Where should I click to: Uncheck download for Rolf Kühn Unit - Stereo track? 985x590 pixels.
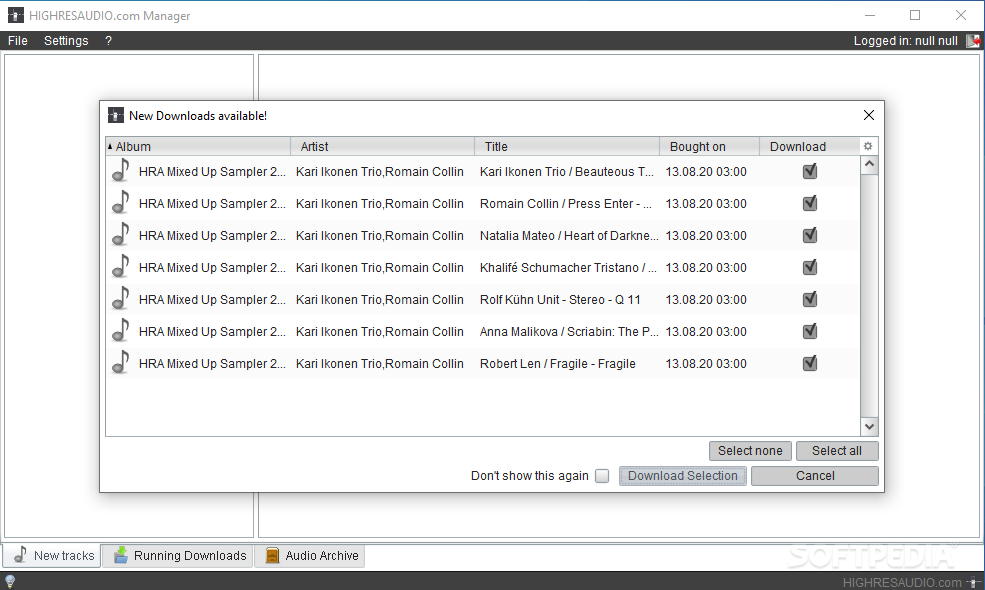(x=810, y=299)
